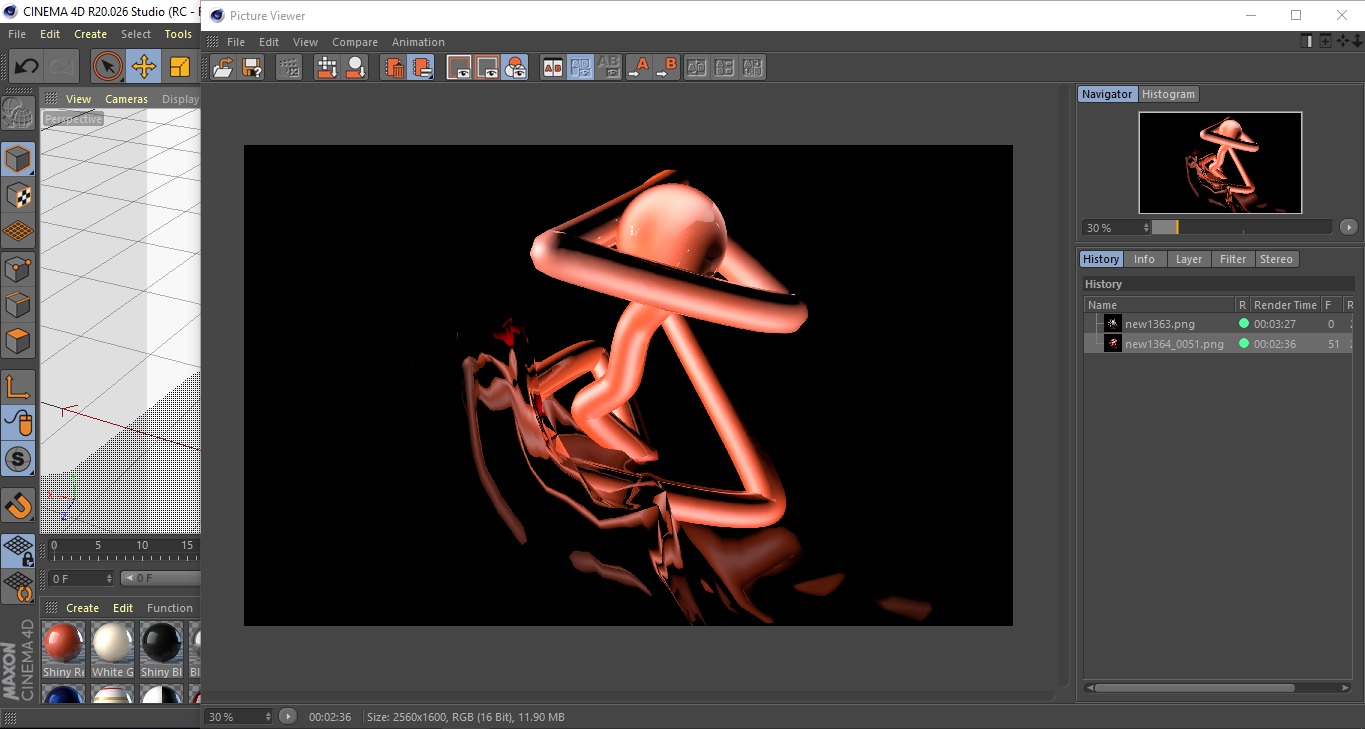Image resolution: width=1365 pixels, height=729 pixels.
Task: Switch to the Filter tab
Action: [x=1233, y=259]
